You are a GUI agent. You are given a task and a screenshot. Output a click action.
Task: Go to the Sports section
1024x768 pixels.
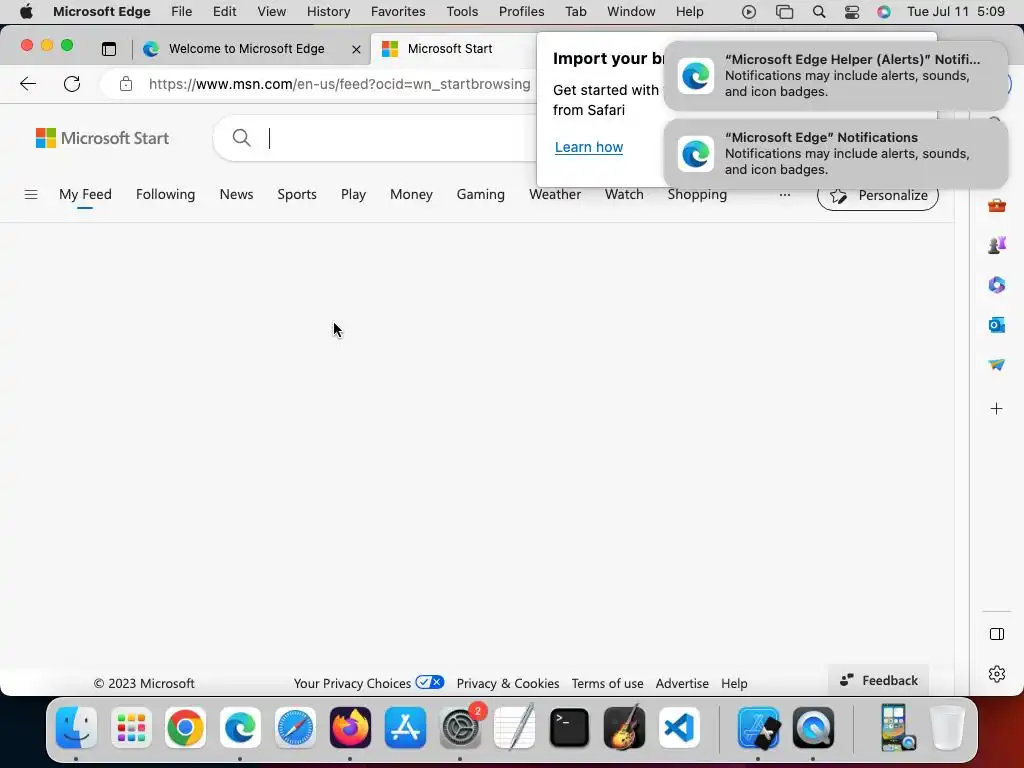pyautogui.click(x=297, y=195)
